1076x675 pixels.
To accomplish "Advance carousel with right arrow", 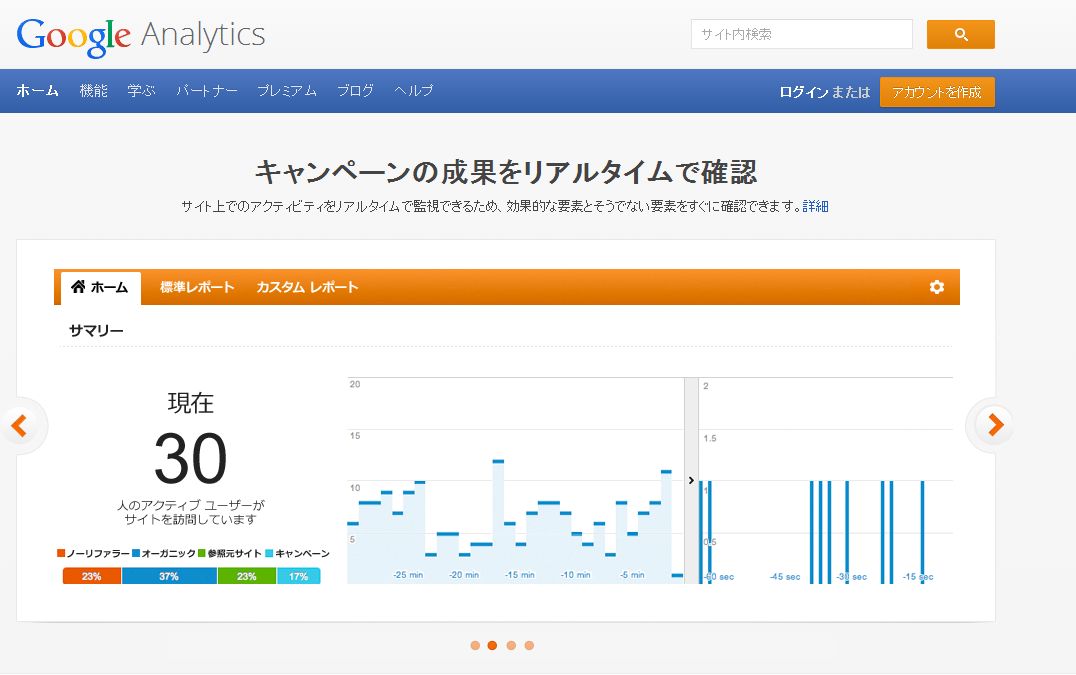I will pos(994,425).
